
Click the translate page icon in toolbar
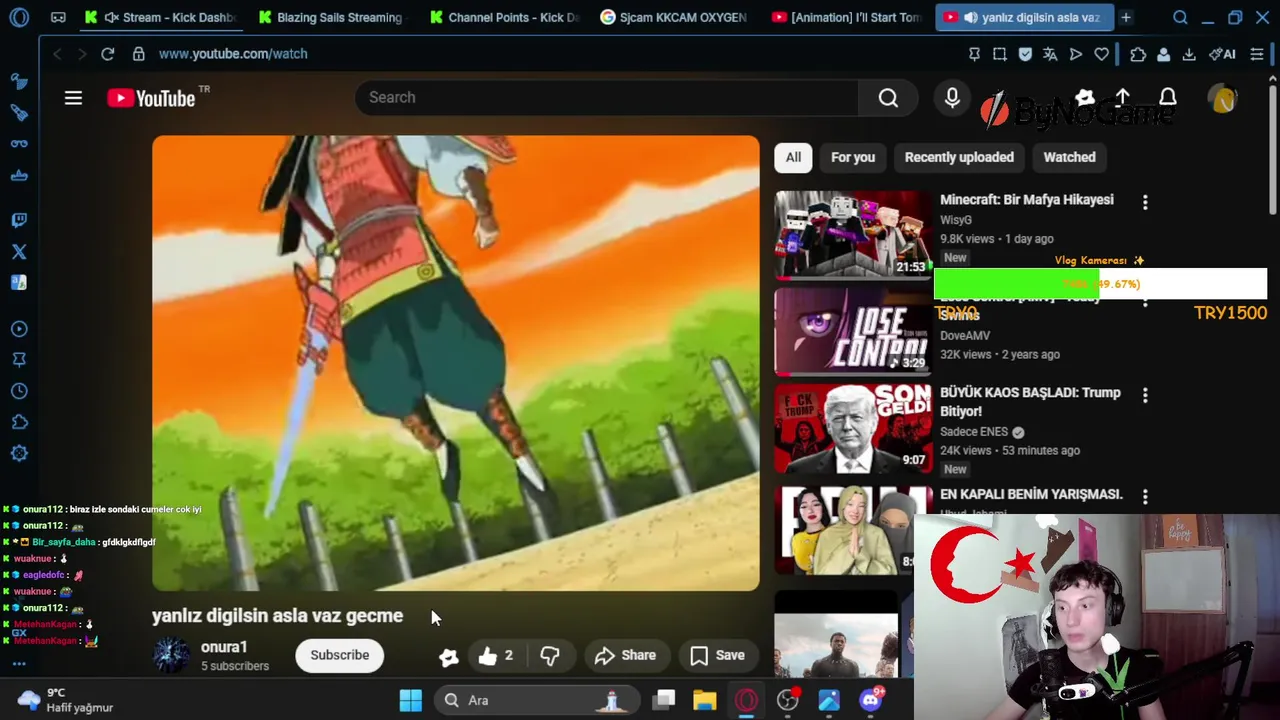pyautogui.click(x=1050, y=54)
